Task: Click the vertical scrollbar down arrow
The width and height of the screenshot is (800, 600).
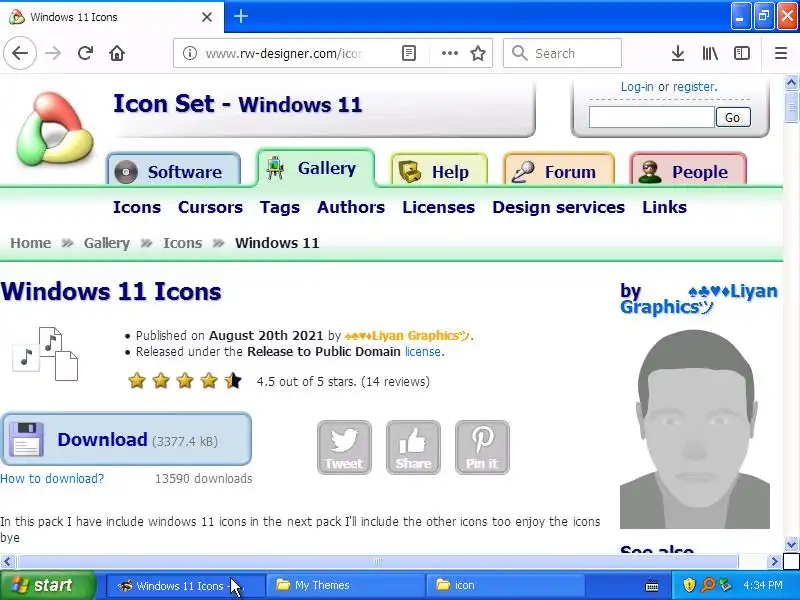Action: (x=791, y=544)
